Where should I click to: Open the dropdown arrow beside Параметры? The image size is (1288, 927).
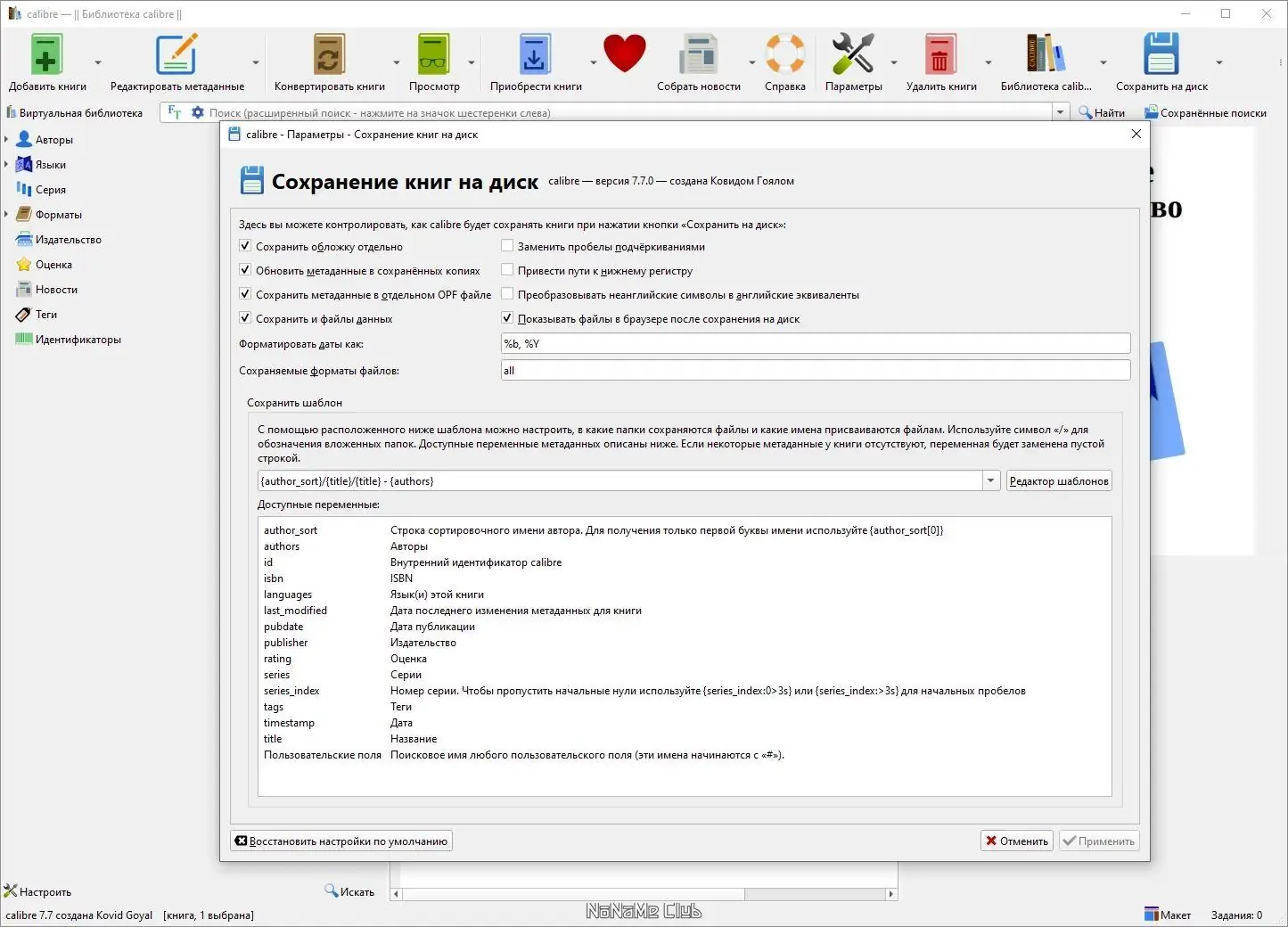click(894, 62)
